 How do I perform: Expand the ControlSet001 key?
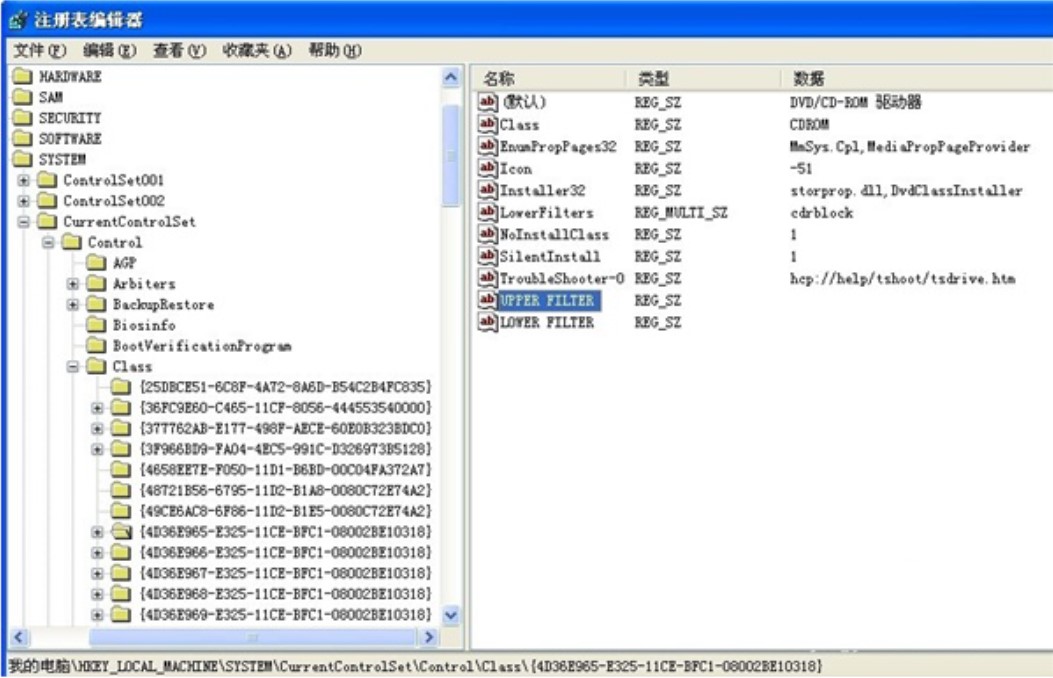[x=24, y=180]
